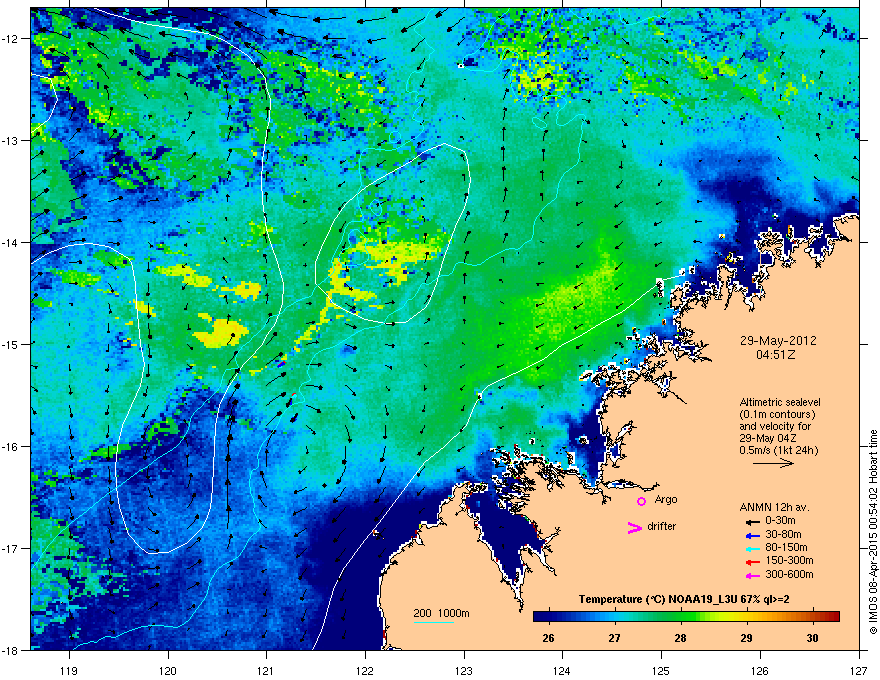The image size is (880, 680).
Task: Click the red 150-300m arrow legend symbol
Action: (753, 562)
